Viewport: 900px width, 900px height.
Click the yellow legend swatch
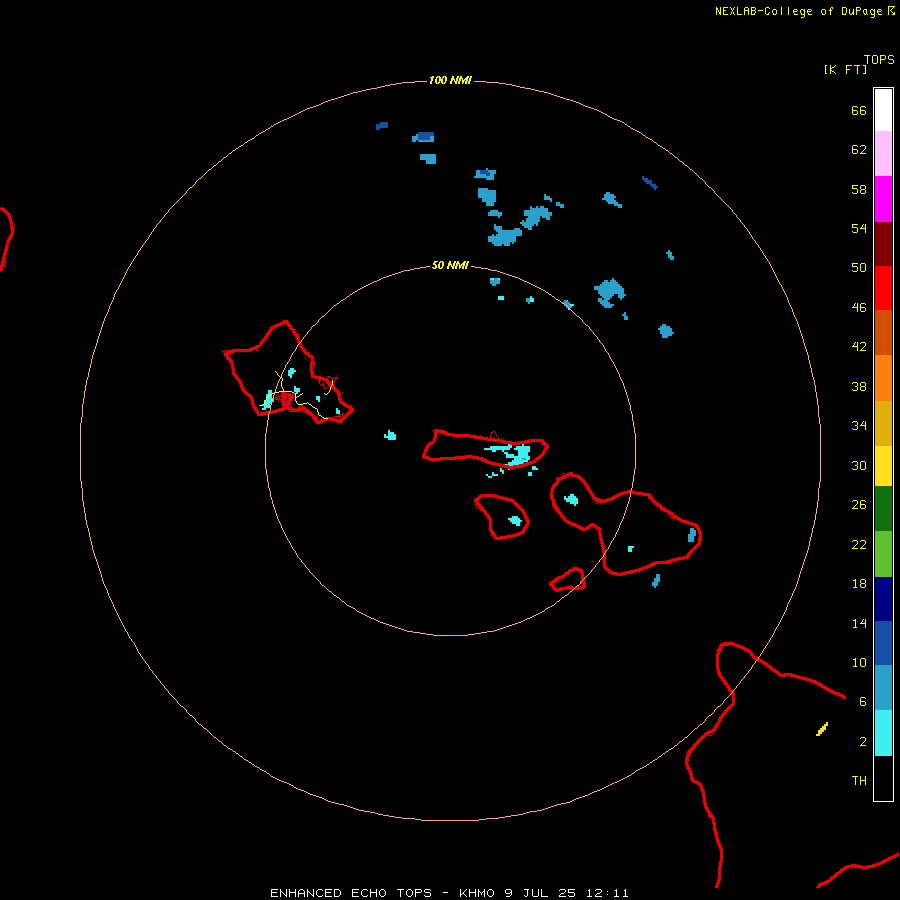pyautogui.click(x=883, y=466)
